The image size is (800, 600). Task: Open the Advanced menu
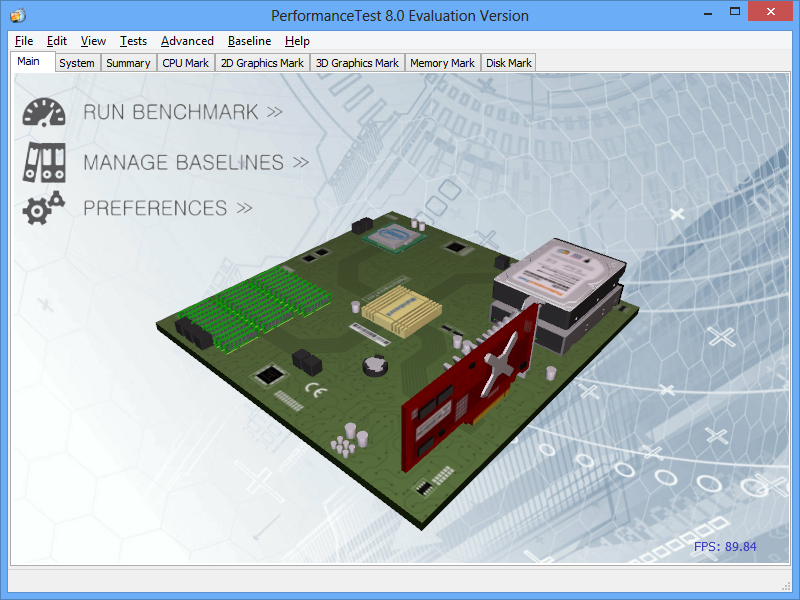tap(187, 41)
